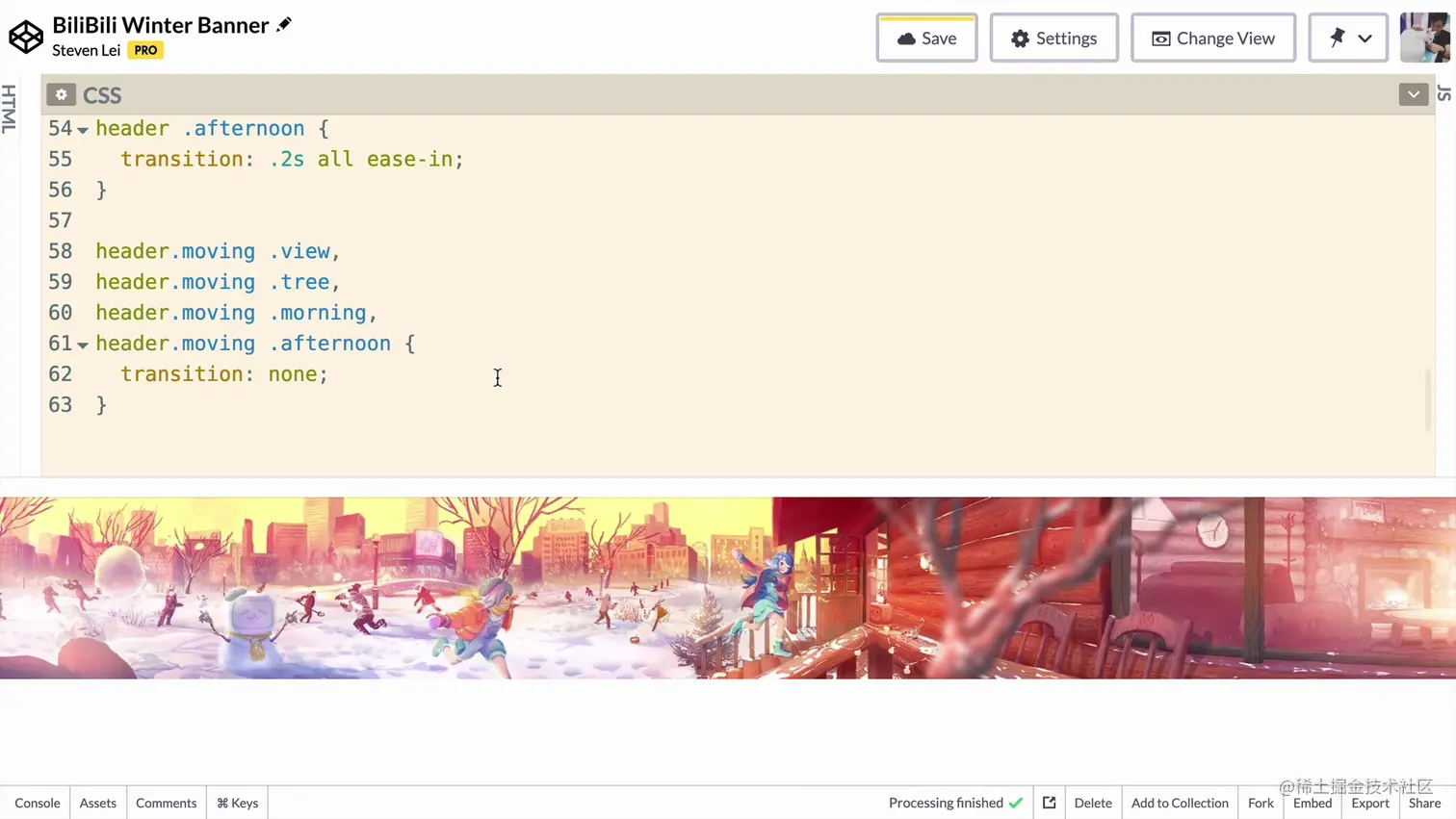Show keyboard shortcuts via Keys
The image size is (1456, 819).
coord(237,803)
